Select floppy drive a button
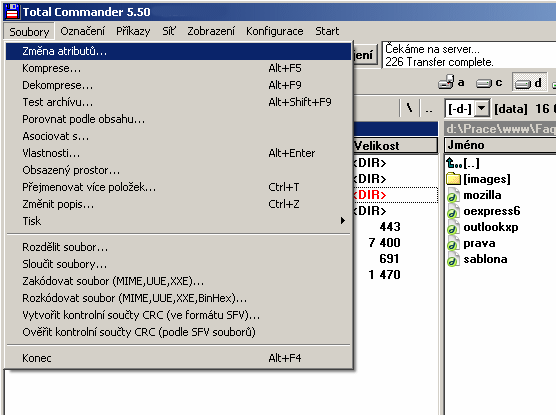This screenshot has width=556, height=415. (x=451, y=82)
